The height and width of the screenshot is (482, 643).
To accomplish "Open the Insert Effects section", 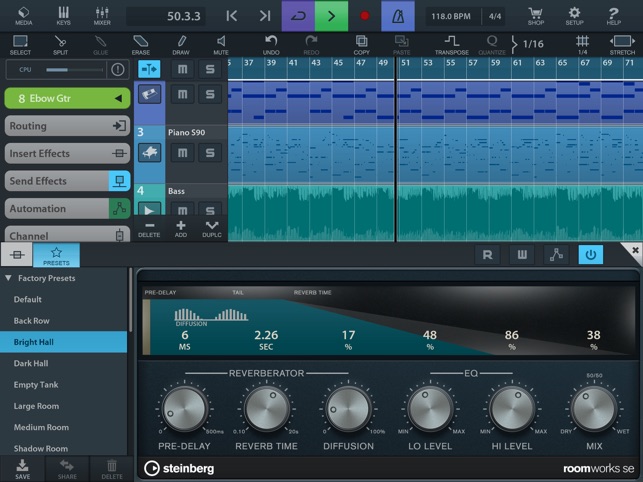I will [x=66, y=153].
